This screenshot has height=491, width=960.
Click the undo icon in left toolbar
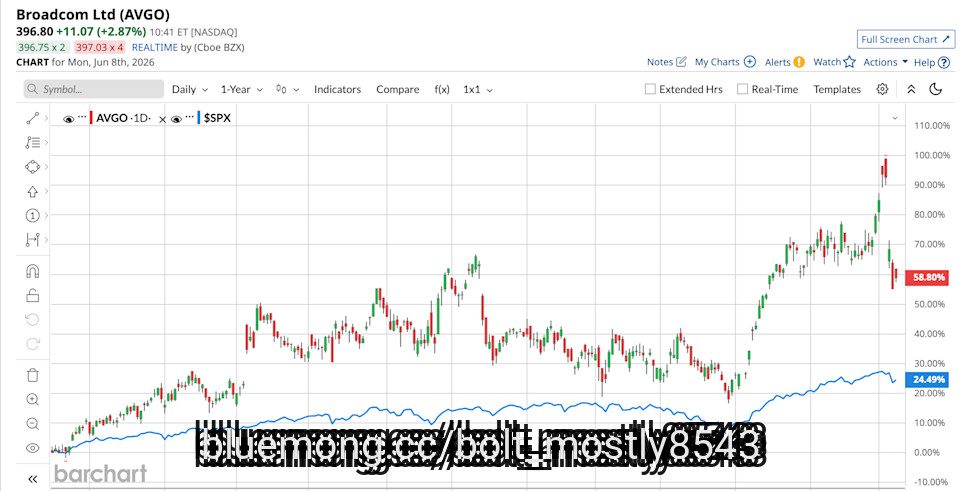pyautogui.click(x=32, y=320)
